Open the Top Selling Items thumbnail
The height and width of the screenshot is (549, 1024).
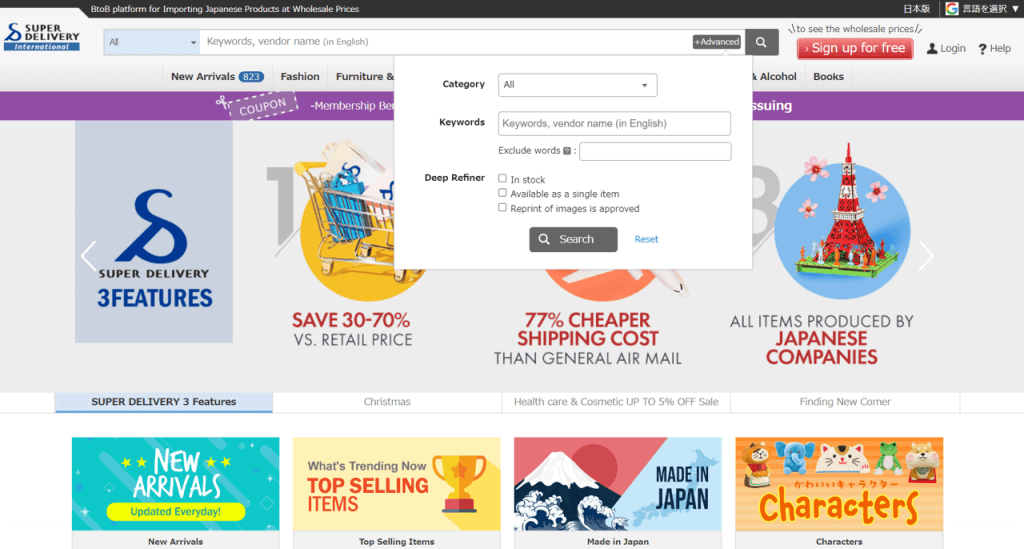point(396,493)
